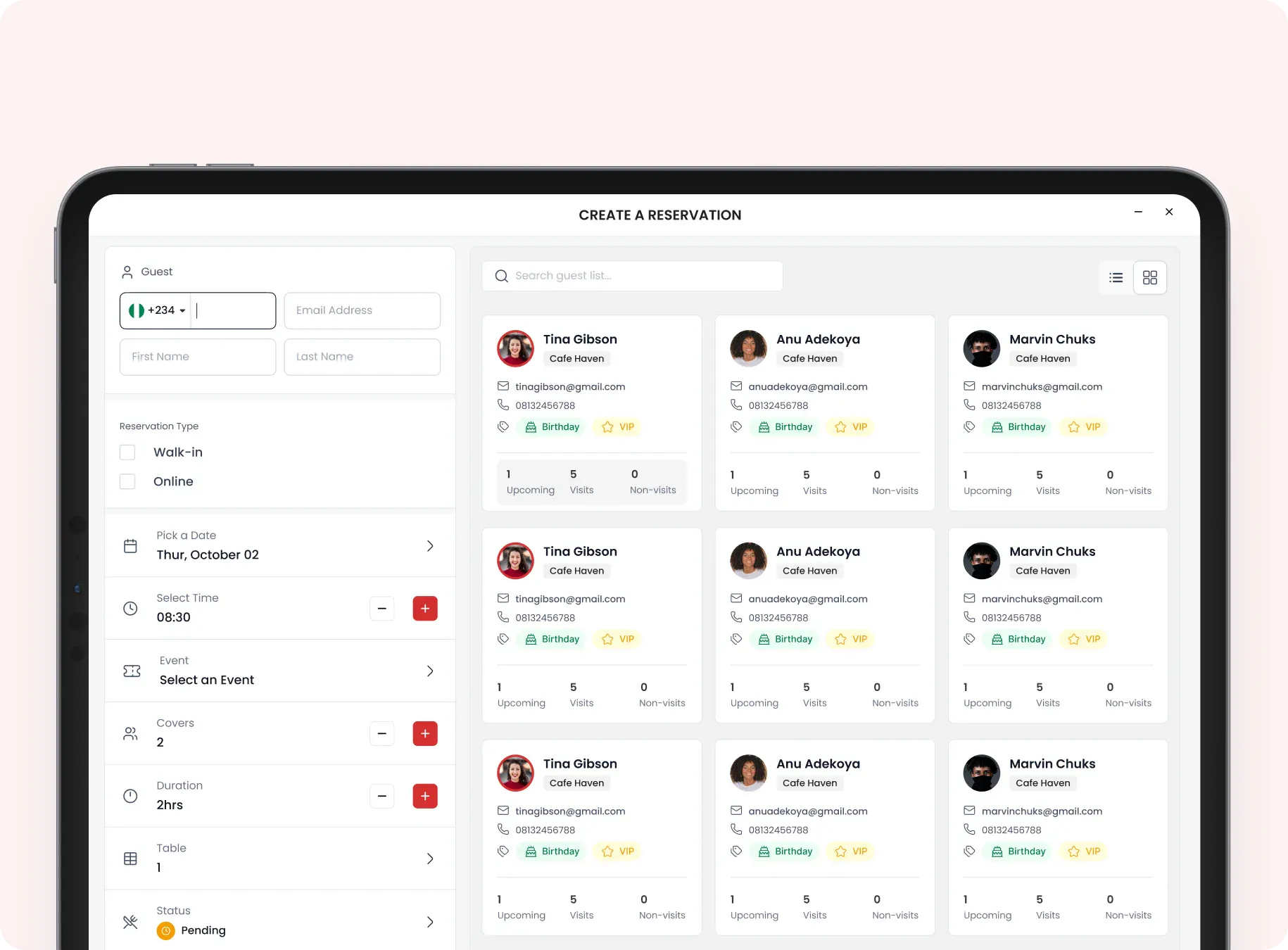Tick the Walk-in checkbox

127,452
